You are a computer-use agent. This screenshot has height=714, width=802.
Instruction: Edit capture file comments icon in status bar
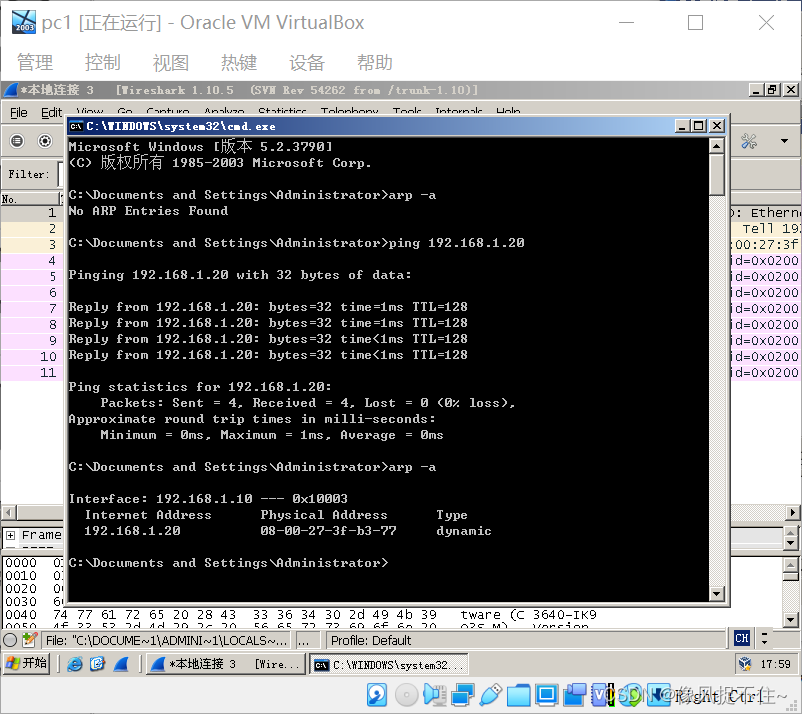click(x=30, y=640)
